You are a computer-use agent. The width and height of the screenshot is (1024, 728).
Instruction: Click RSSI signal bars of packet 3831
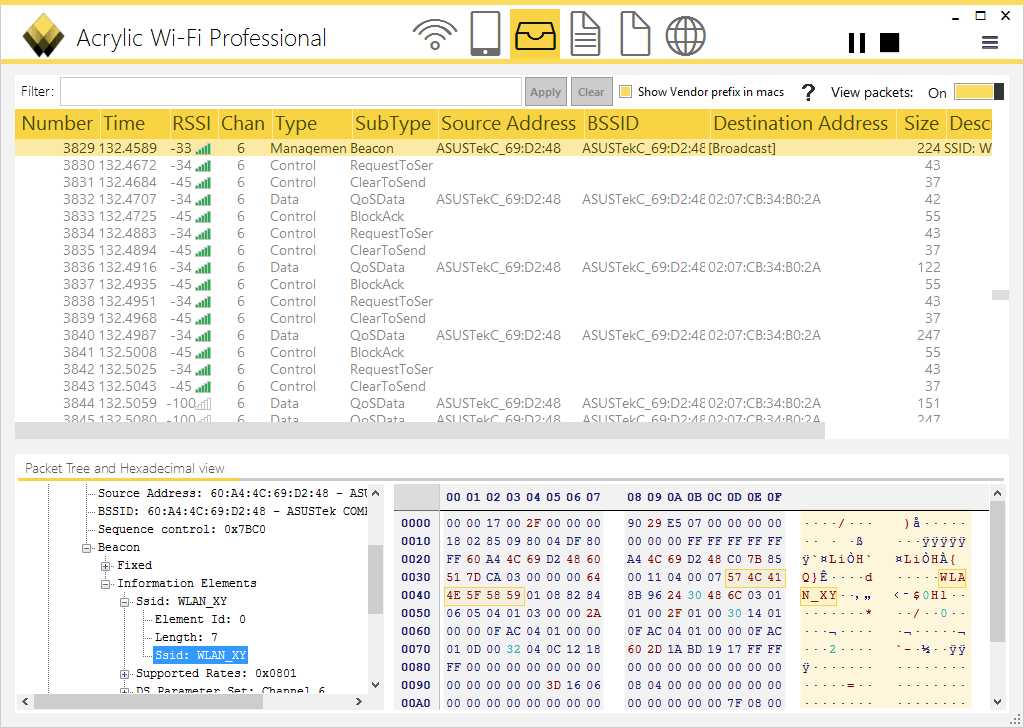pos(203,183)
